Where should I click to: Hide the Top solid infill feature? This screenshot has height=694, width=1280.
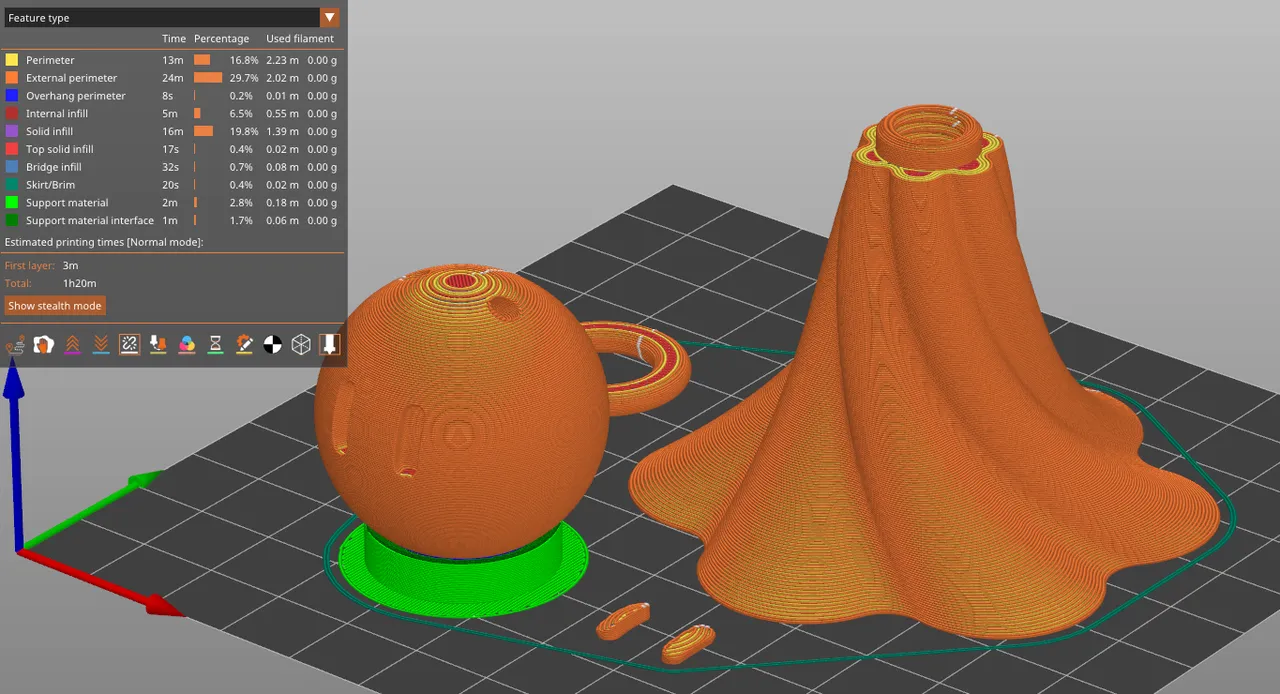pyautogui.click(x=172, y=149)
